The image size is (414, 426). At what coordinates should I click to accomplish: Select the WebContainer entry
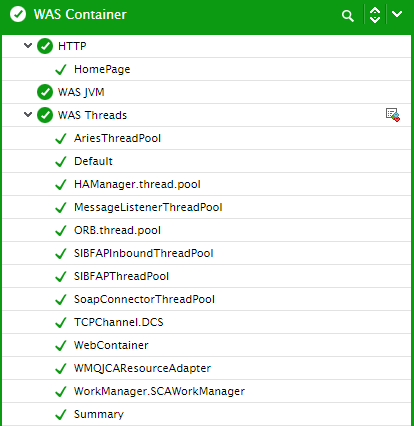[111, 345]
